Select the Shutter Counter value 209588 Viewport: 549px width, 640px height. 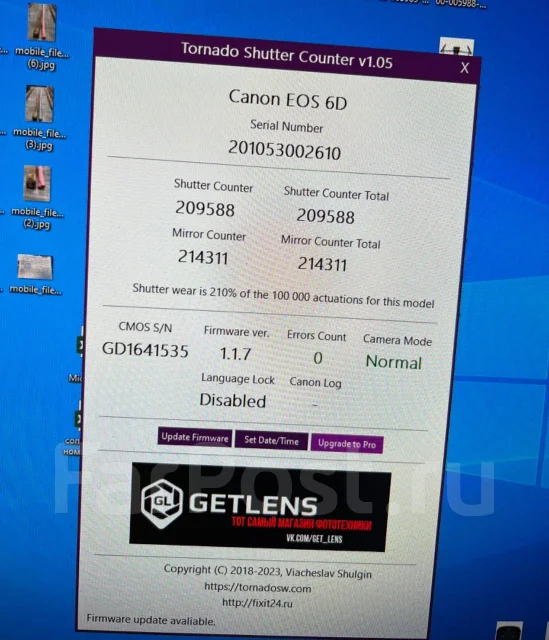(205, 209)
